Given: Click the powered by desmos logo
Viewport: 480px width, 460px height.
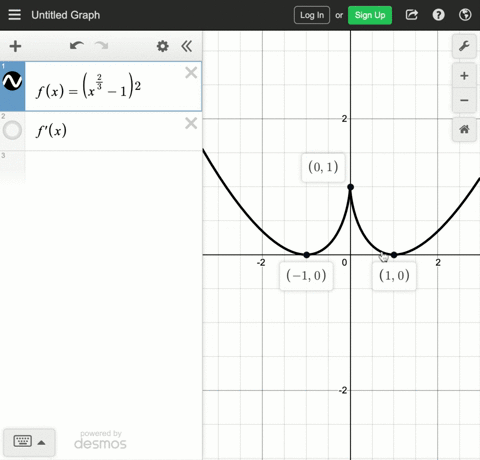Looking at the screenshot, I should click(100, 440).
